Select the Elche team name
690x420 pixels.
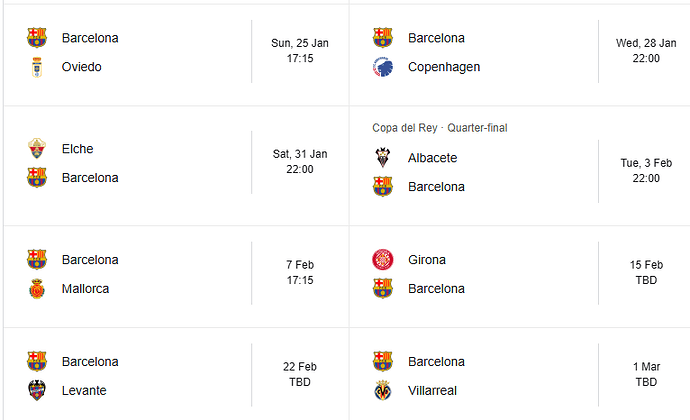pos(78,149)
